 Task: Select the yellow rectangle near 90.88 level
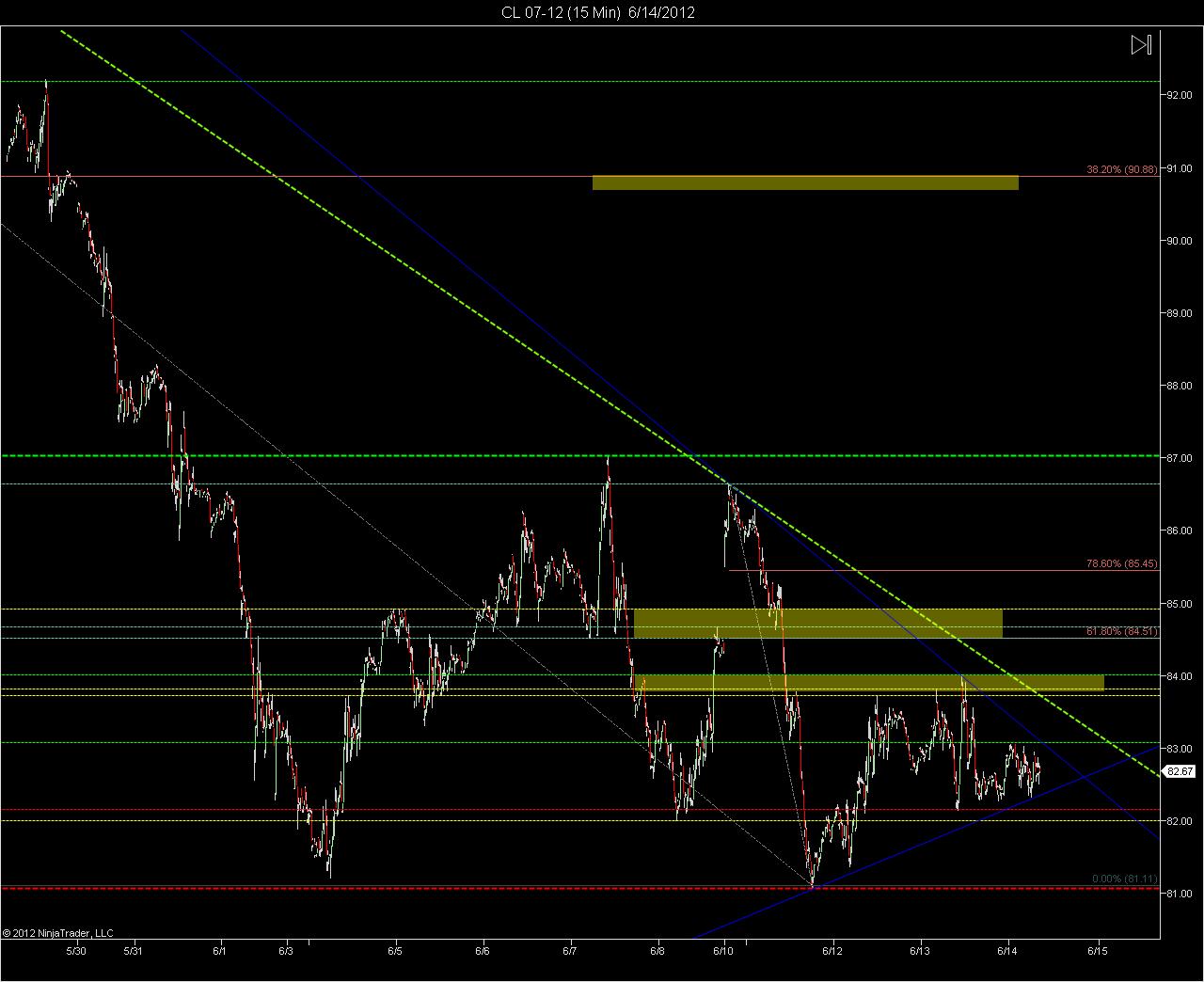pyautogui.click(x=805, y=182)
